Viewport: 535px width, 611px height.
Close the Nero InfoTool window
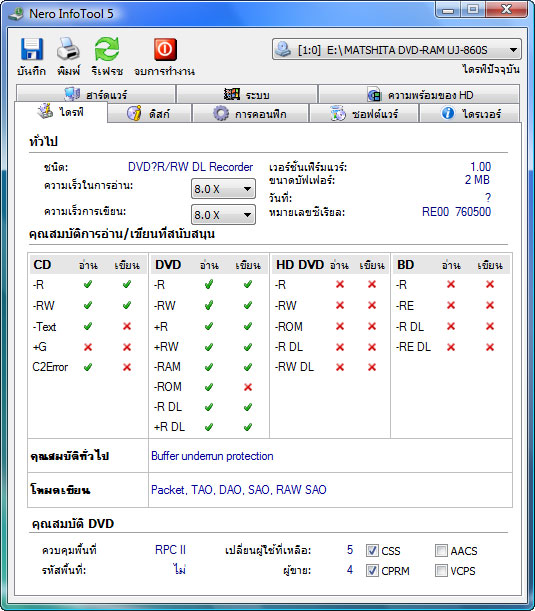tap(506, 9)
